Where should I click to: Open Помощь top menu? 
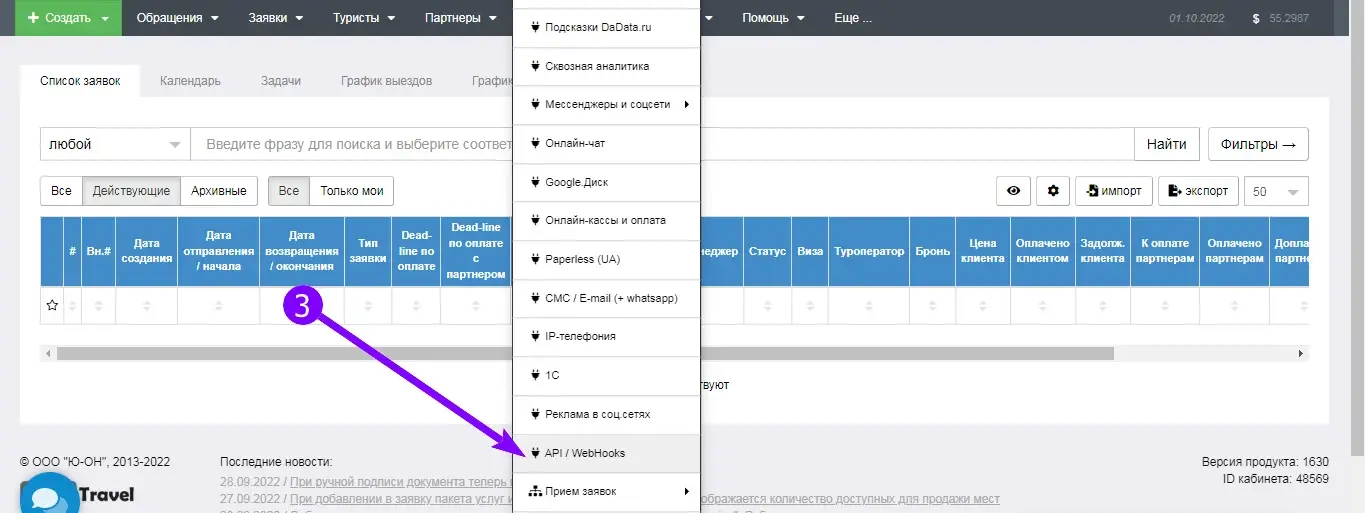pos(772,18)
